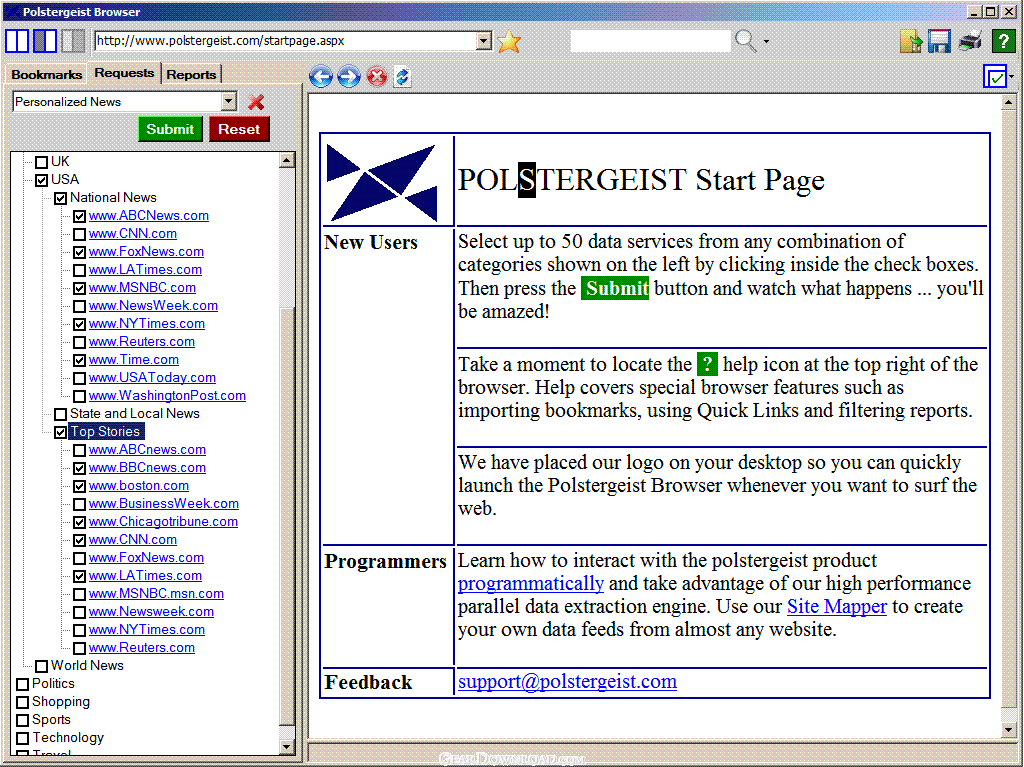The image size is (1024, 767).
Task: Click the support@polstergeist.com email link
Action: point(567,681)
